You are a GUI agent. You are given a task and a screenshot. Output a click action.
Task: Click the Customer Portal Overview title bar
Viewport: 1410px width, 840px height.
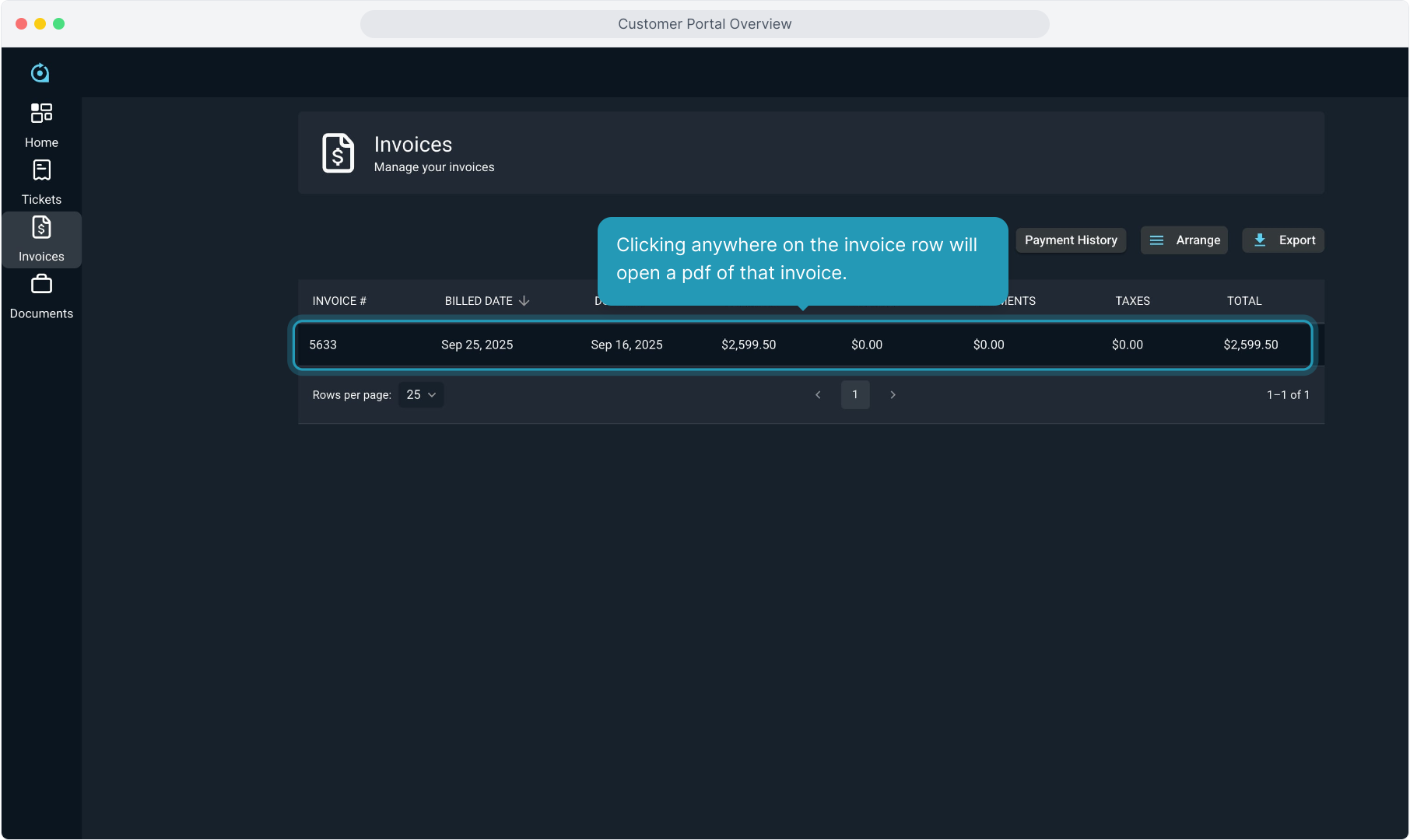704,24
